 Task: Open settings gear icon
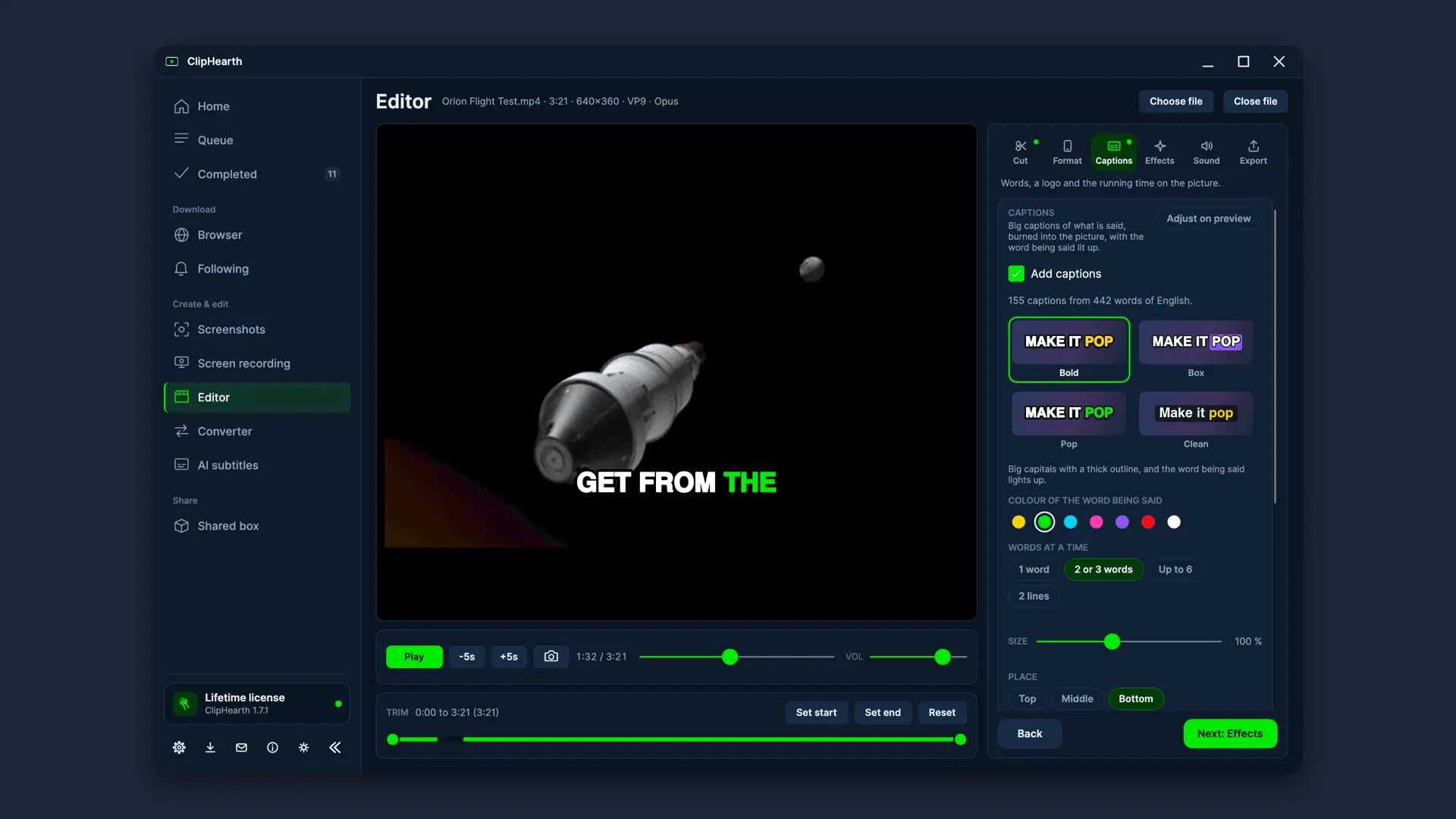tap(179, 748)
